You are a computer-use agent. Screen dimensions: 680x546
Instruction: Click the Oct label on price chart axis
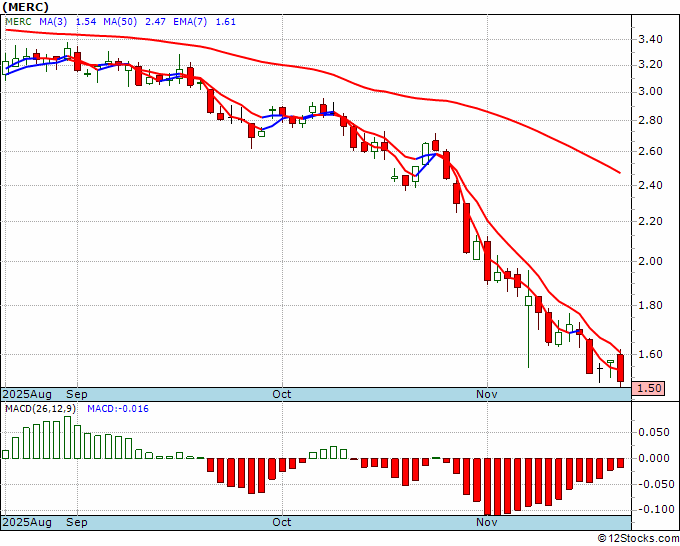coord(281,394)
